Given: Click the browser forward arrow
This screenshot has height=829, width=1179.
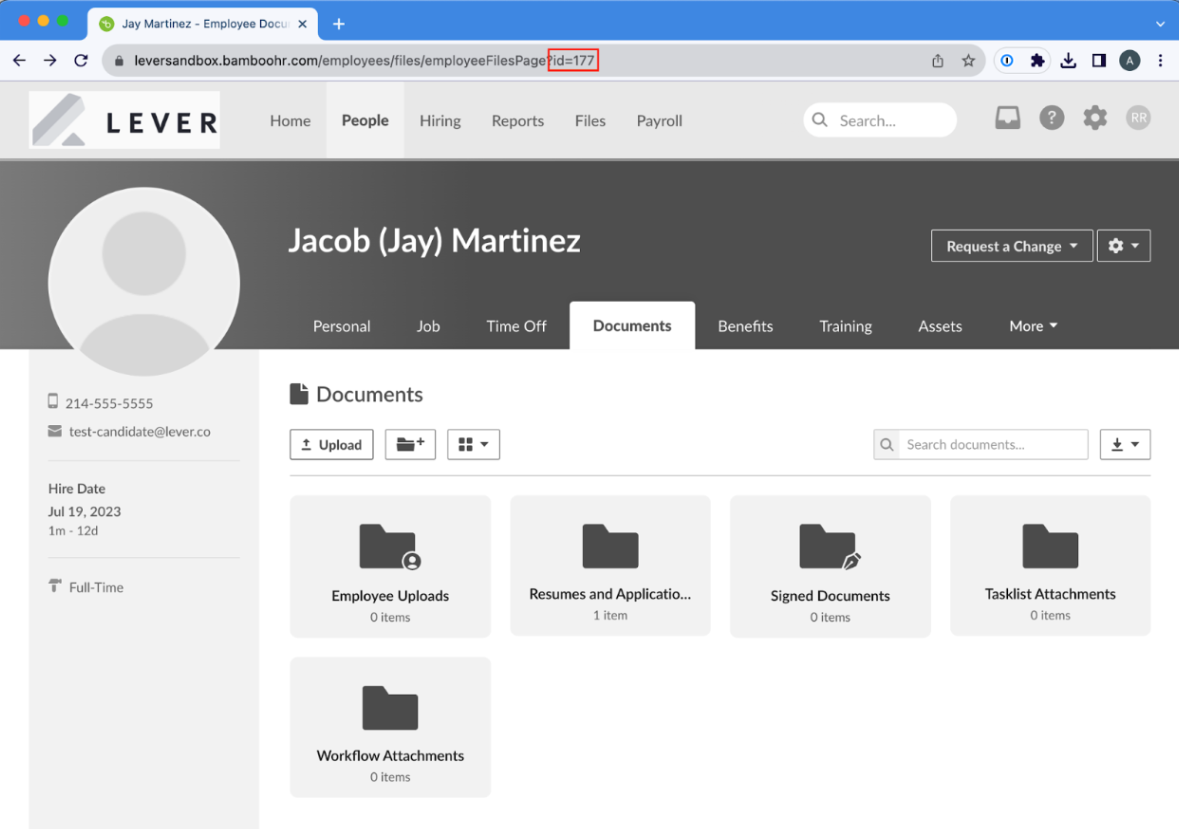Looking at the screenshot, I should coord(50,61).
